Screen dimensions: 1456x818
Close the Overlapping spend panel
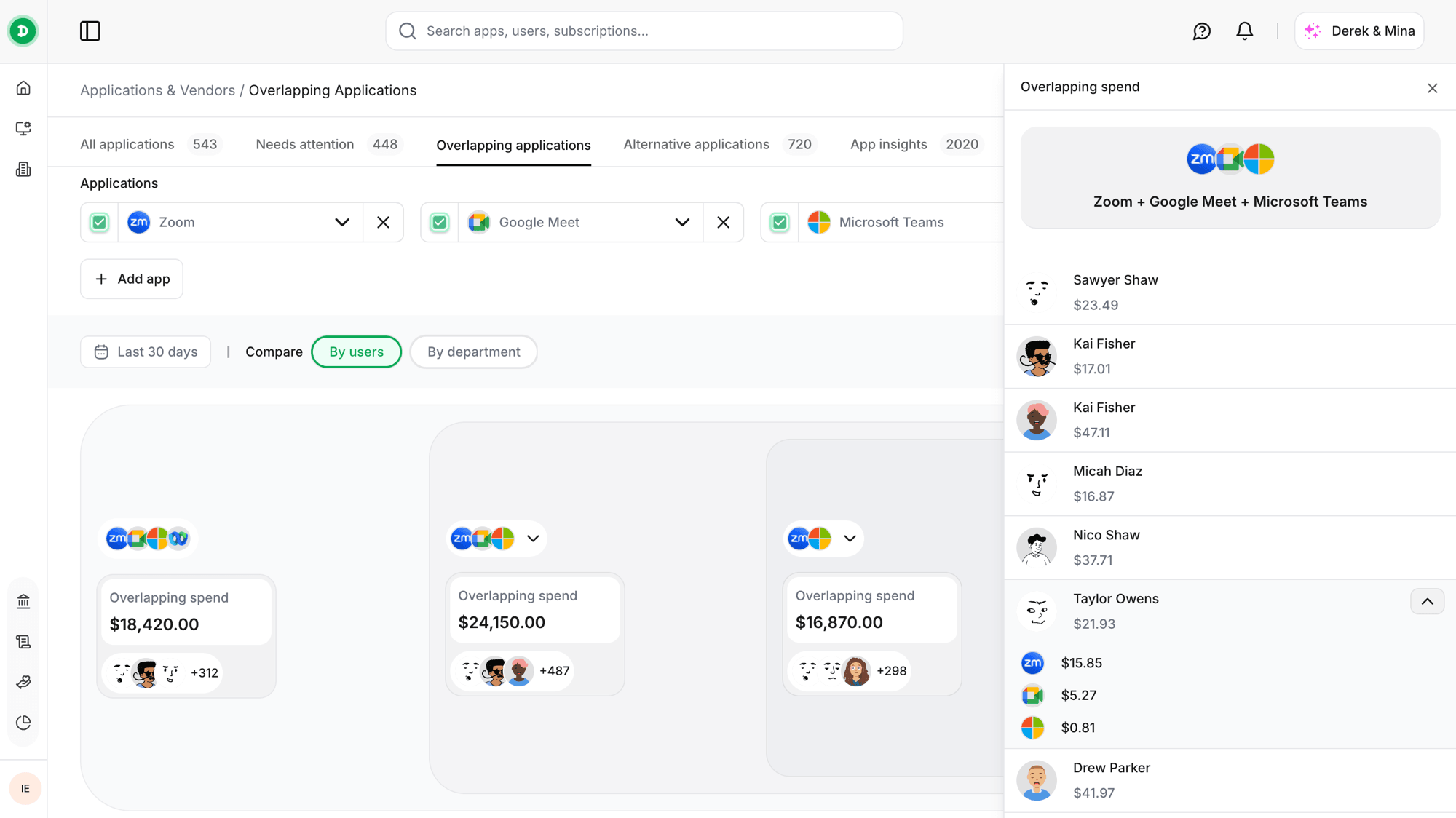pos(1432,88)
